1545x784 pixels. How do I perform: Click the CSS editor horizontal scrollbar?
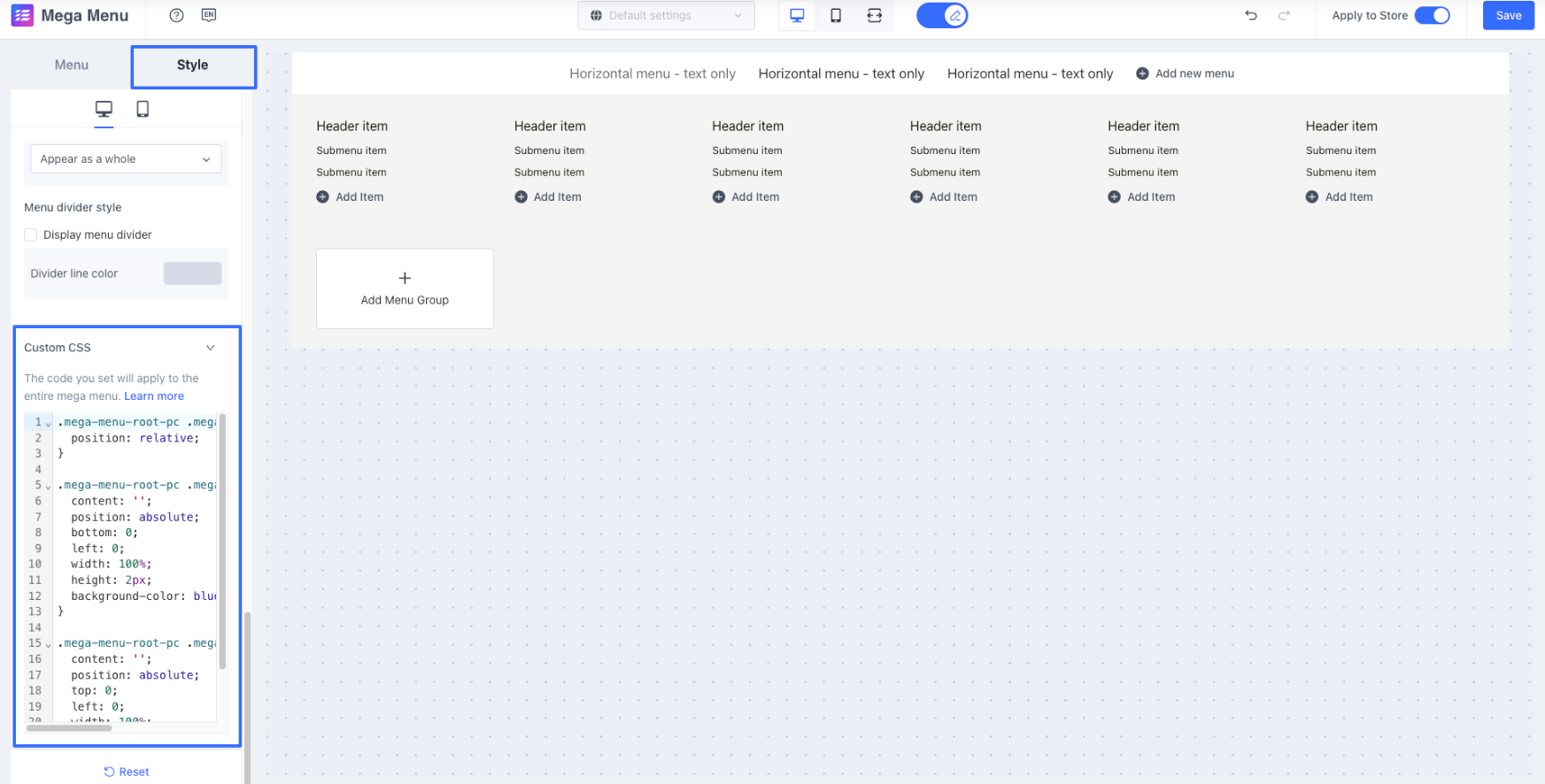pos(69,728)
